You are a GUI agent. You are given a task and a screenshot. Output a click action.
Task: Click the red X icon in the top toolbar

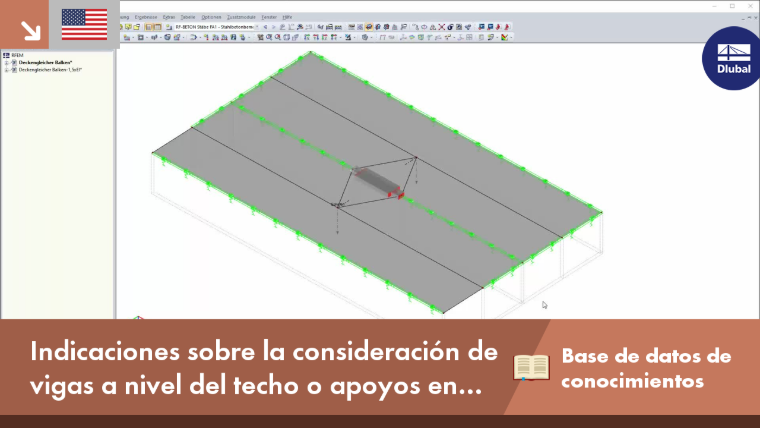click(442, 27)
